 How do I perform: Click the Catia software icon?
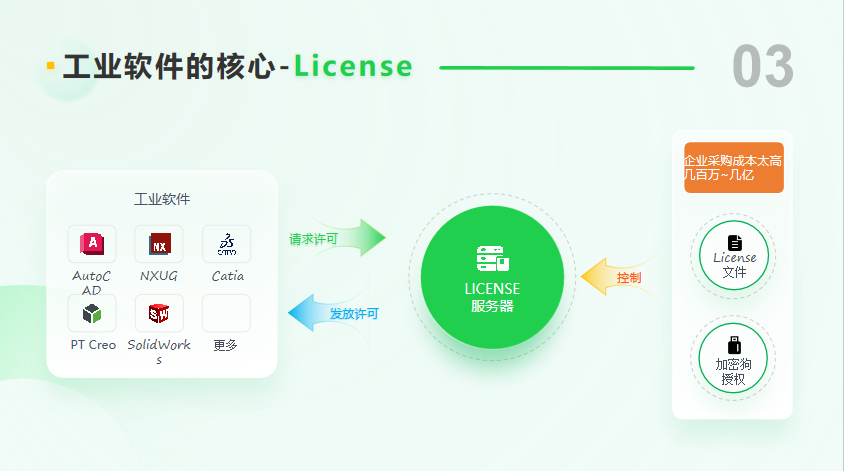click(227, 243)
